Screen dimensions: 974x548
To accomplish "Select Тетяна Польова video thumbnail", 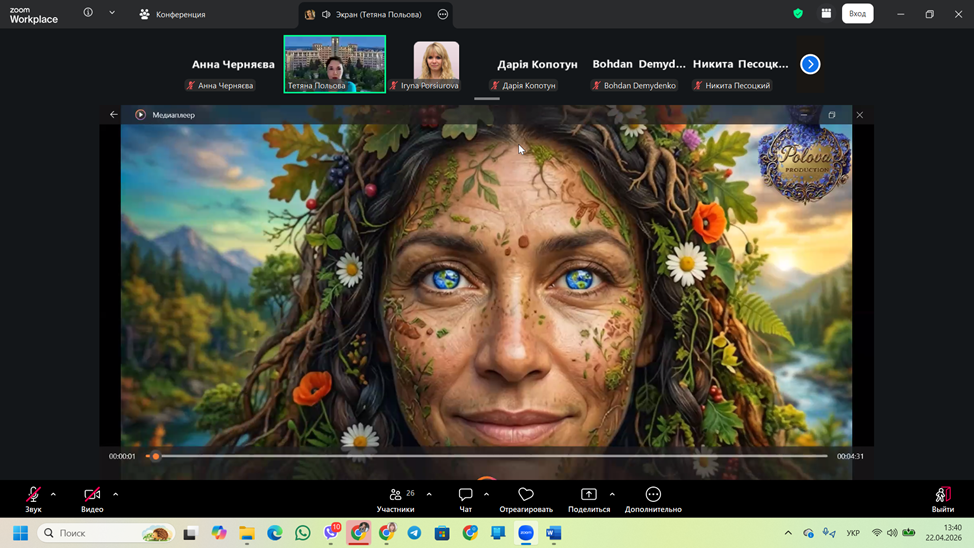I will tap(335, 64).
